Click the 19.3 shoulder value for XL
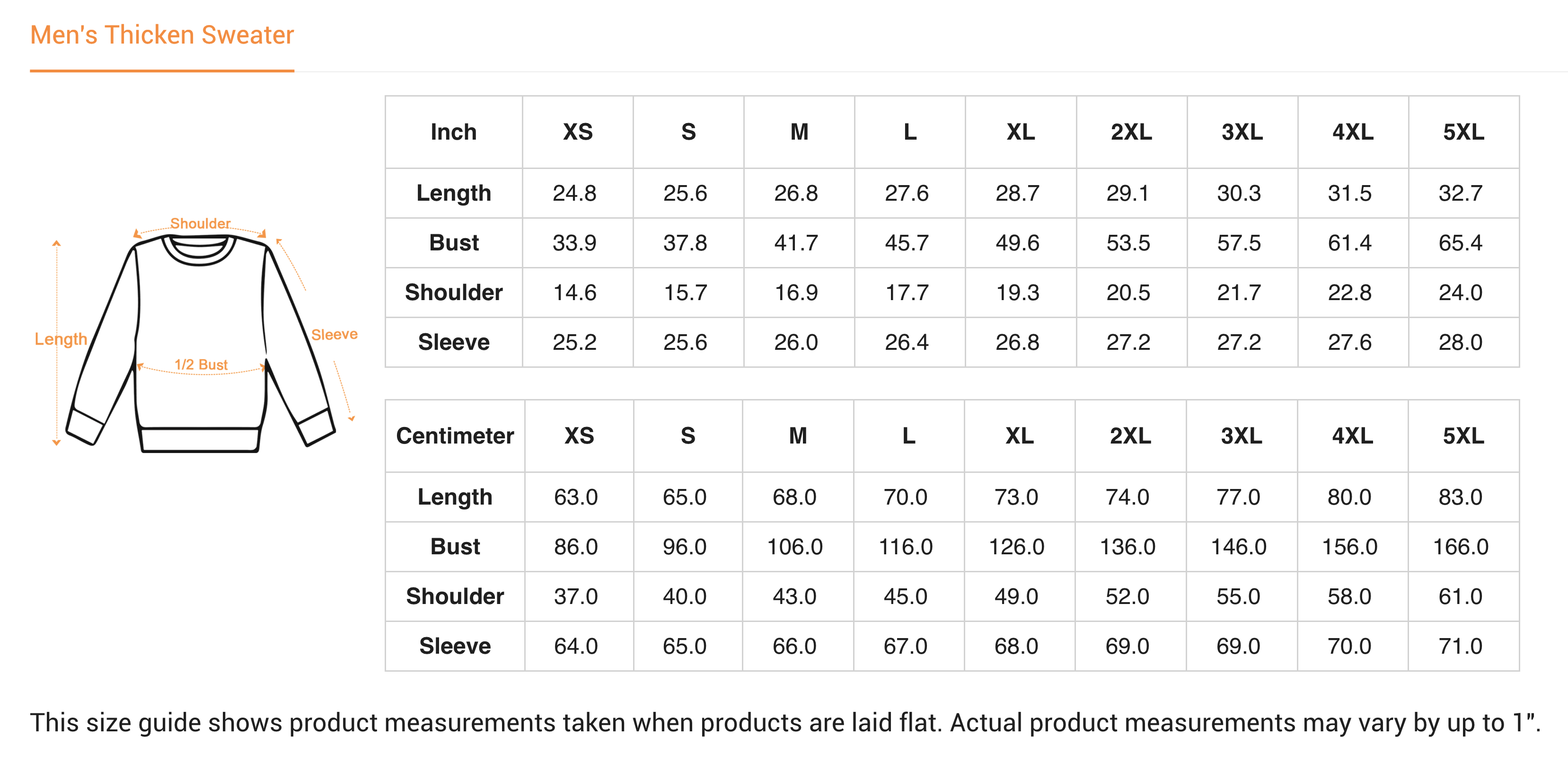 pos(1017,293)
